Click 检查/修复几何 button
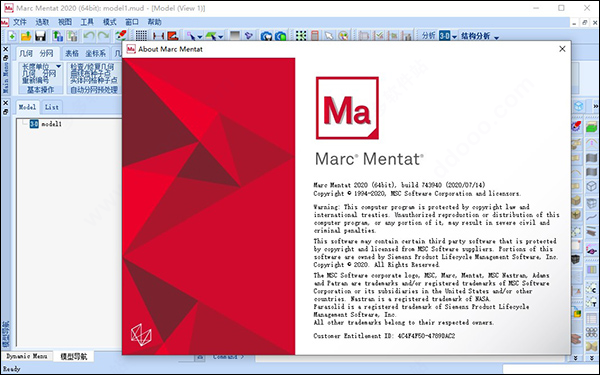The width and height of the screenshot is (600, 375). coord(92,67)
